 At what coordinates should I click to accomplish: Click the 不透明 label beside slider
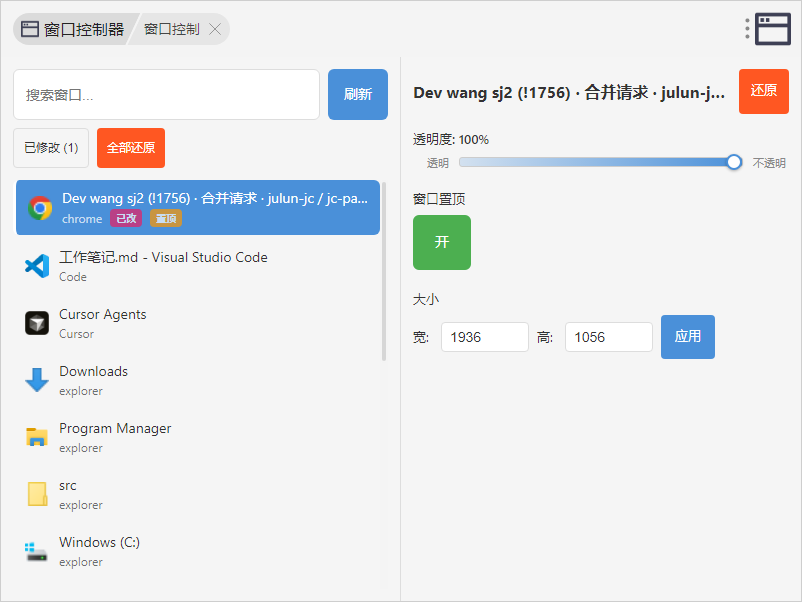click(769, 163)
